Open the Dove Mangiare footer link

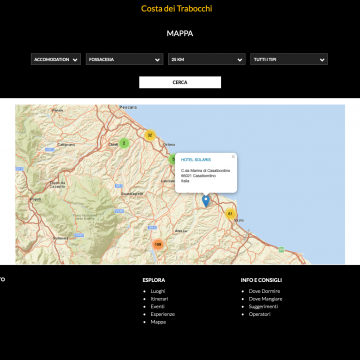coord(265,299)
